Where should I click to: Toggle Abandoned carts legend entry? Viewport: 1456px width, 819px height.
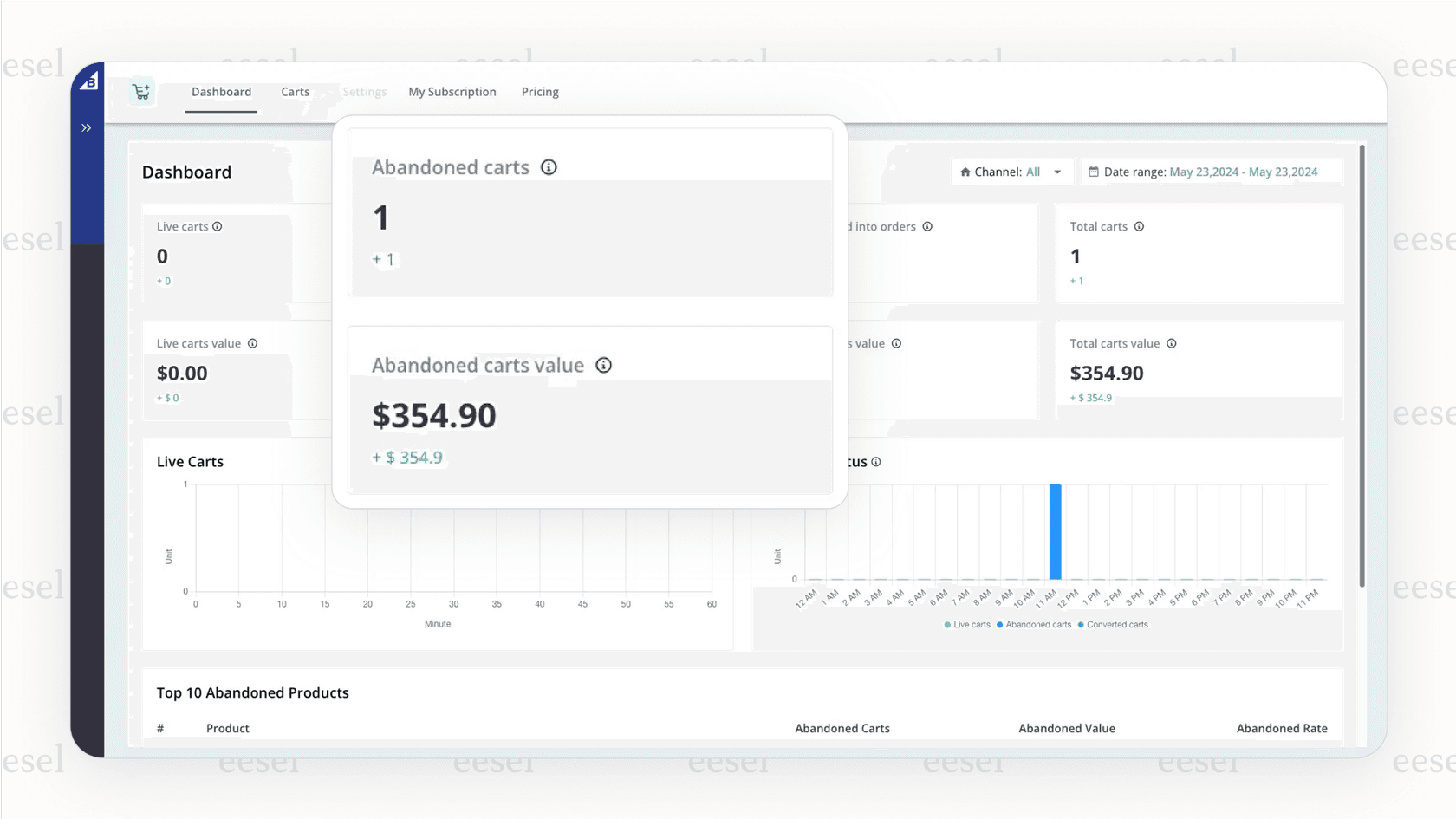click(1034, 625)
